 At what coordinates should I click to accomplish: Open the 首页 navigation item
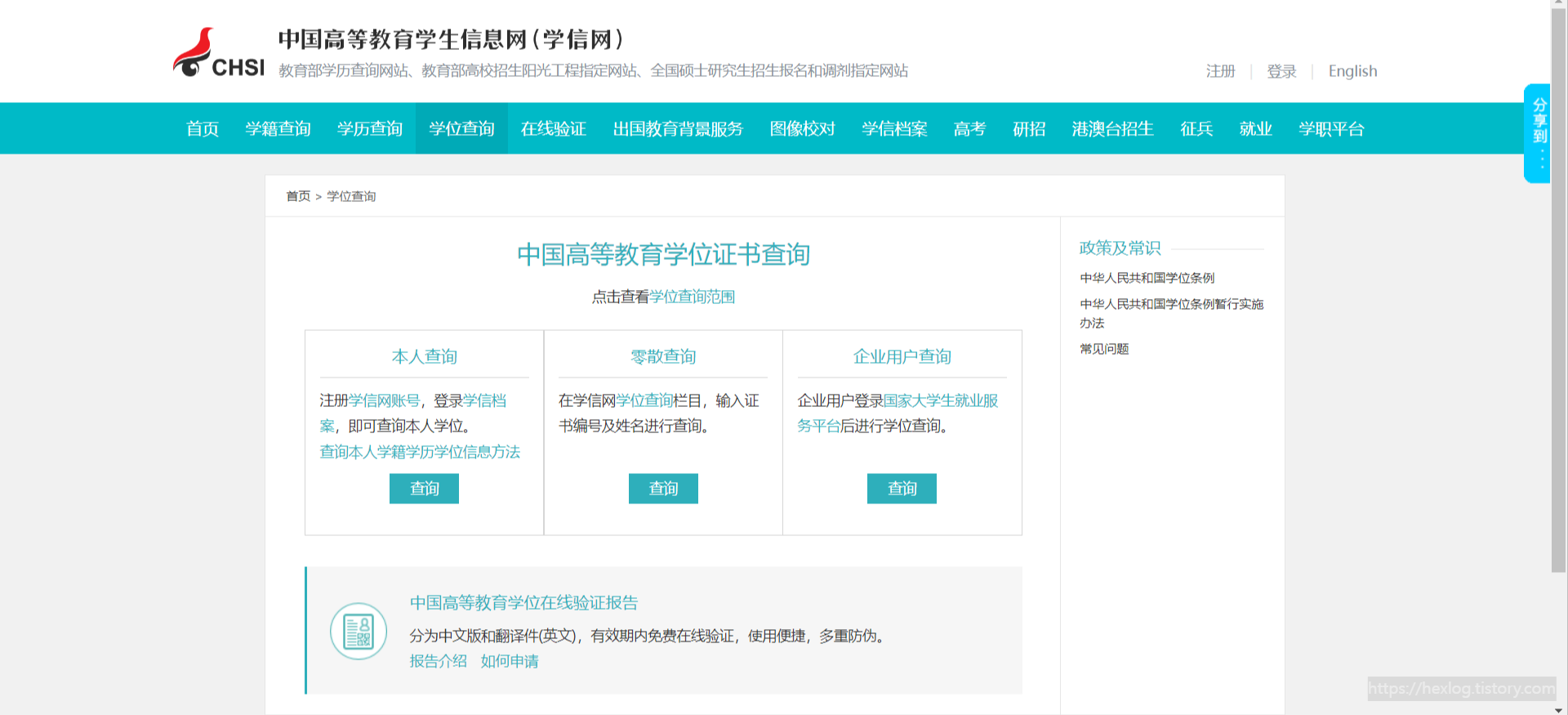pos(203,128)
